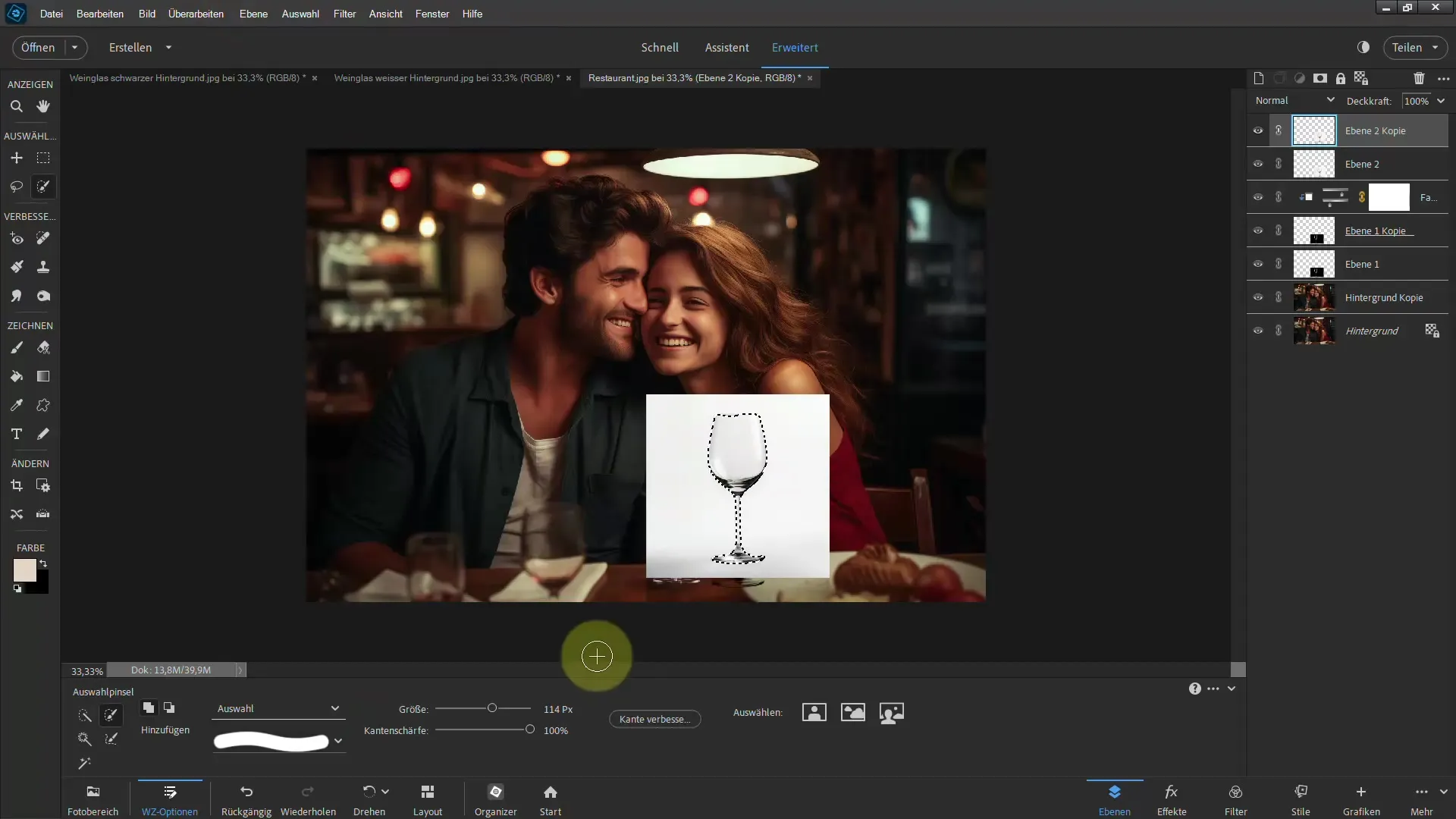This screenshot has height=819, width=1456.
Task: Open the Grafiken panel
Action: [x=1361, y=799]
